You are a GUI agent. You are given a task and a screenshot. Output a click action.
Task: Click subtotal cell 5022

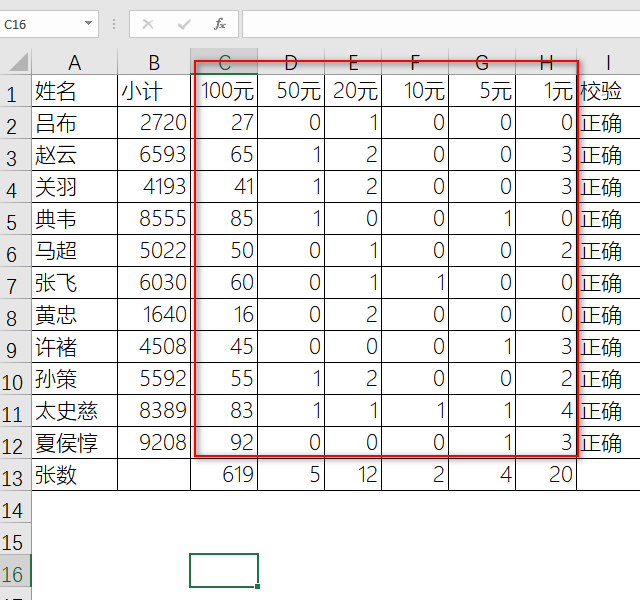click(x=154, y=251)
